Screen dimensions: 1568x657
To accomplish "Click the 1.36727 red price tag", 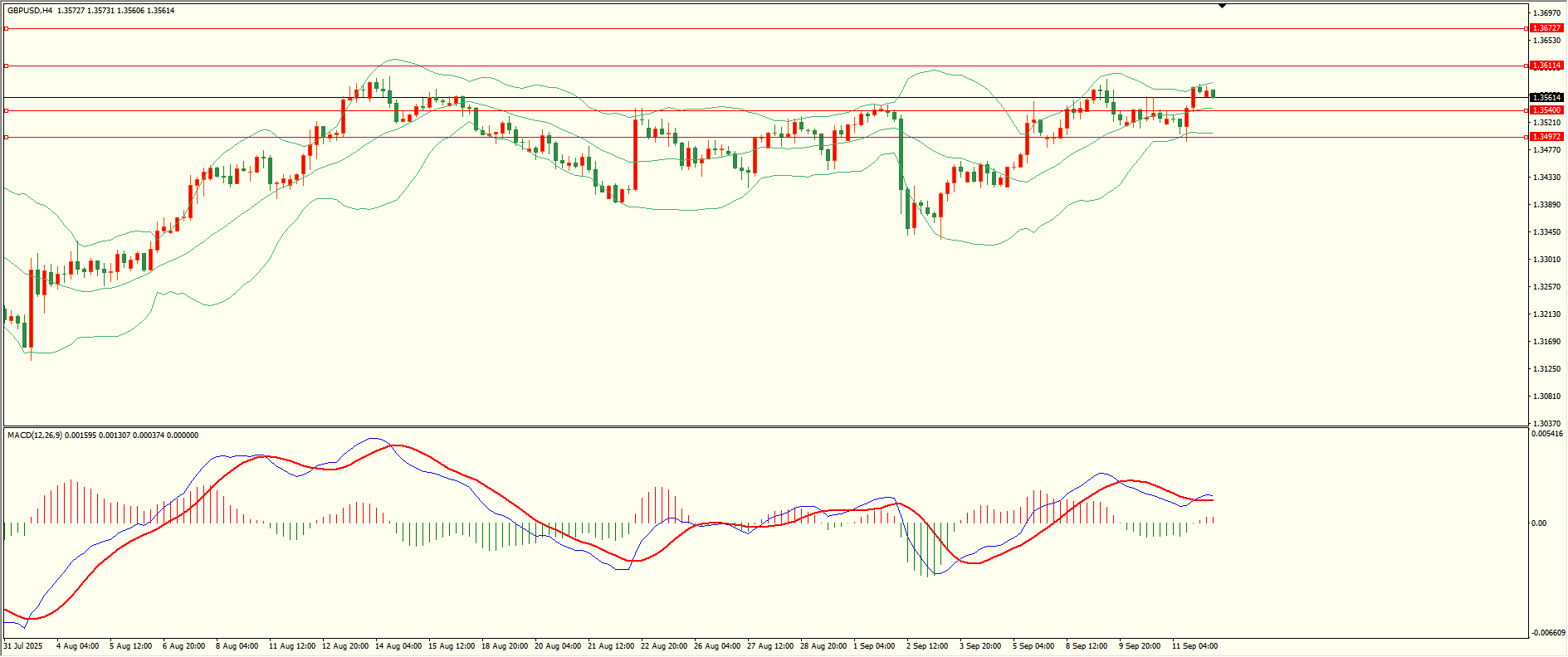I will click(x=1546, y=28).
